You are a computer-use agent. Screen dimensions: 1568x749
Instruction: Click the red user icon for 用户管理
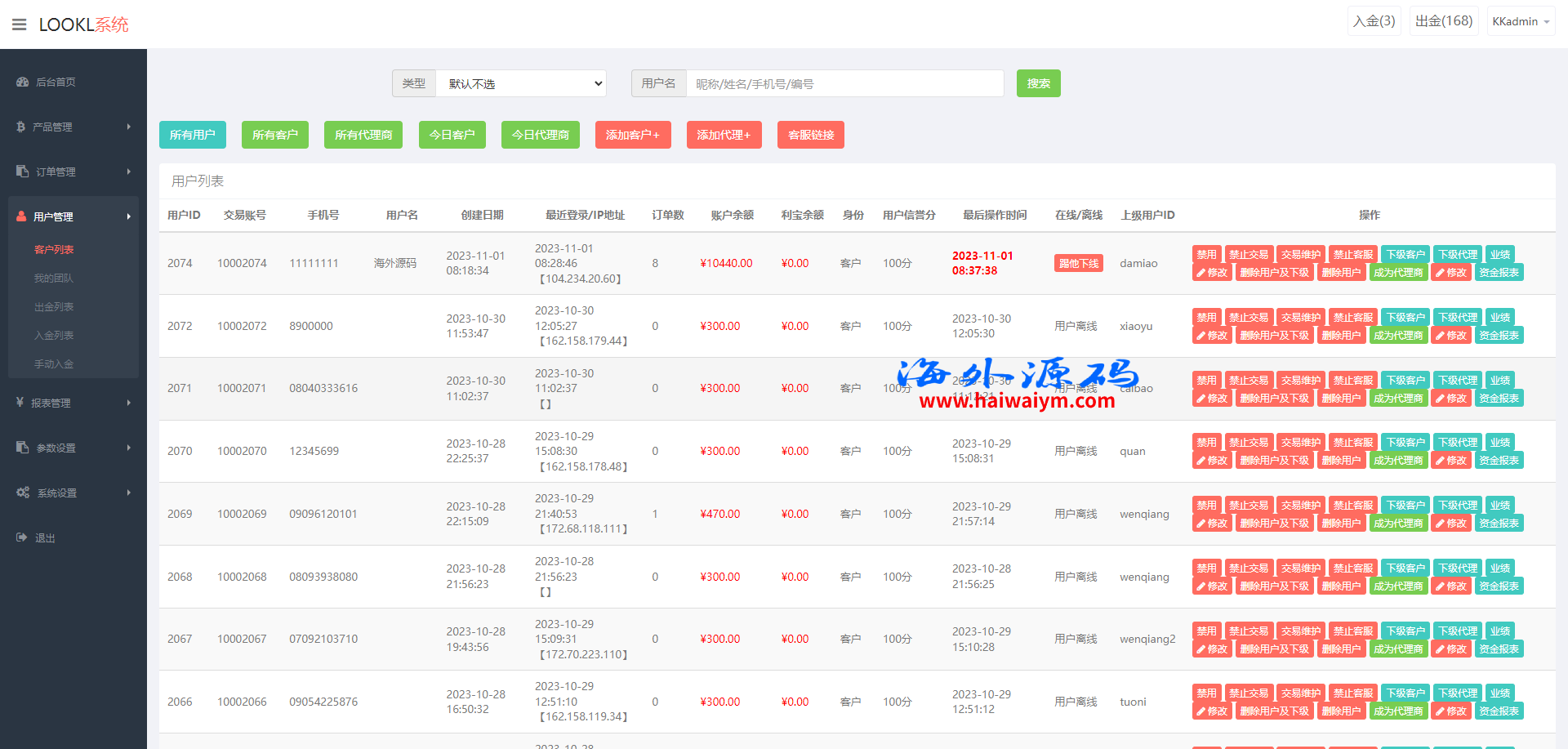pos(22,216)
